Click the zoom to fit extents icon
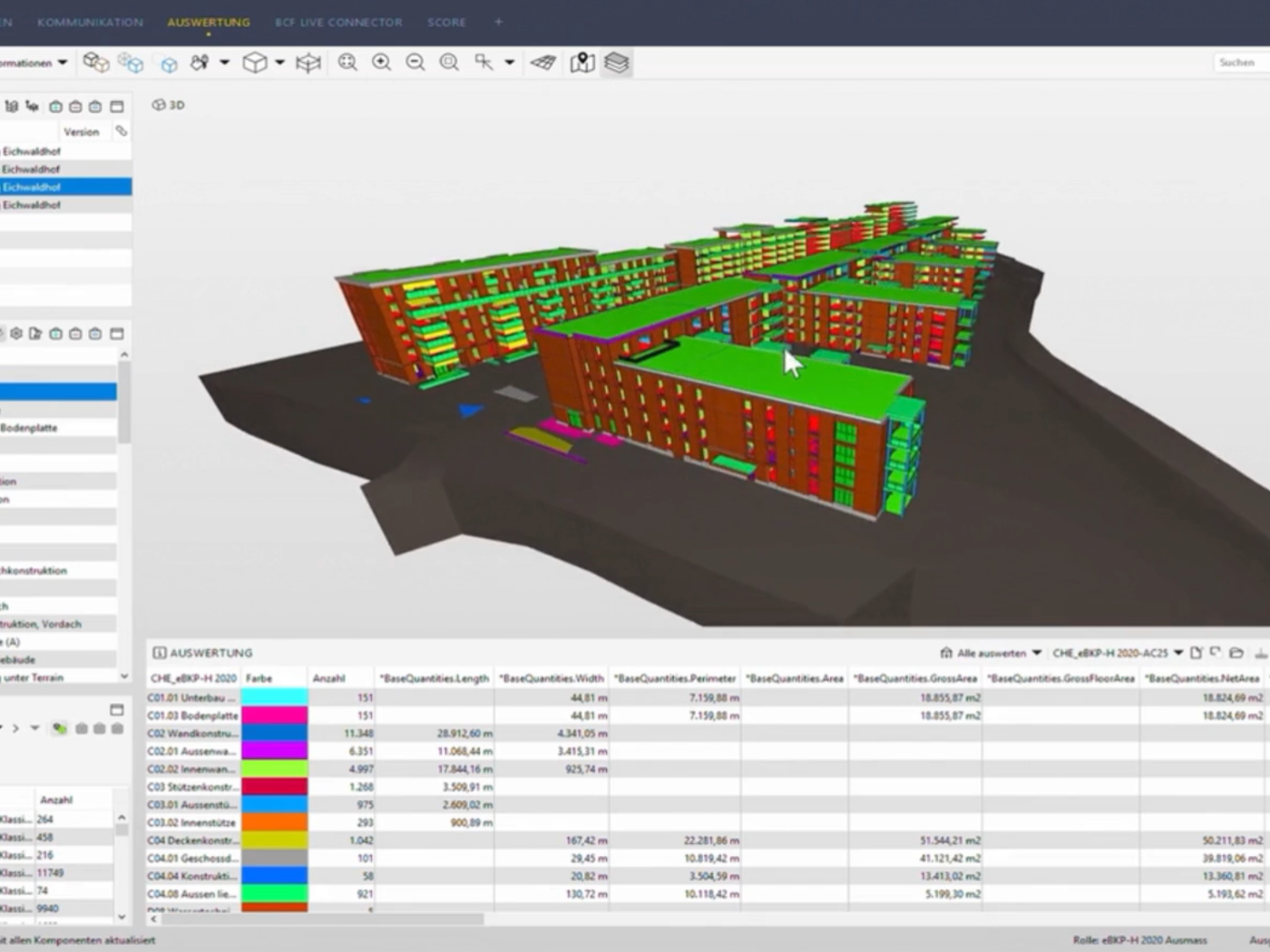The width and height of the screenshot is (1270, 952). coord(347,63)
